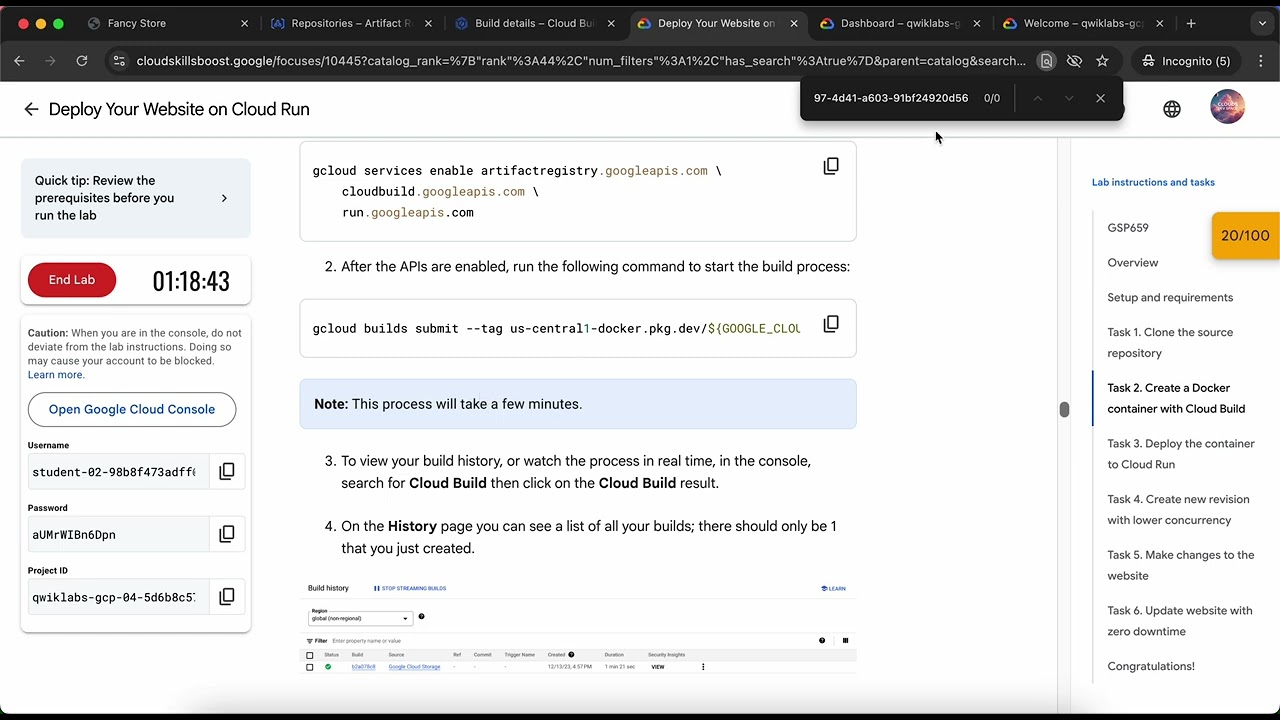Expand the Quick tip prerequisites card
The image size is (1280, 720).
[x=135, y=198]
